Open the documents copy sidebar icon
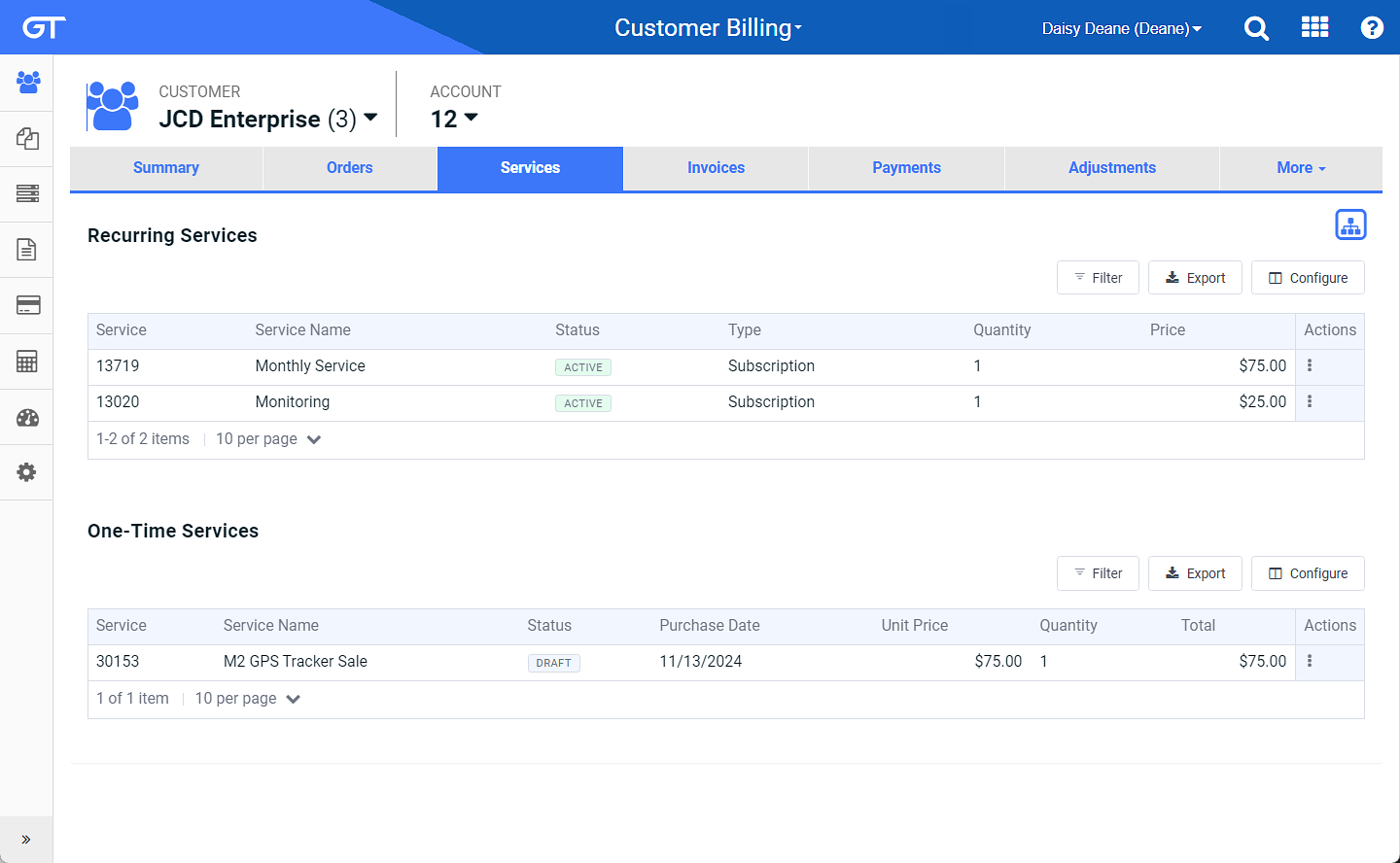The height and width of the screenshot is (863, 1400). pos(27,138)
